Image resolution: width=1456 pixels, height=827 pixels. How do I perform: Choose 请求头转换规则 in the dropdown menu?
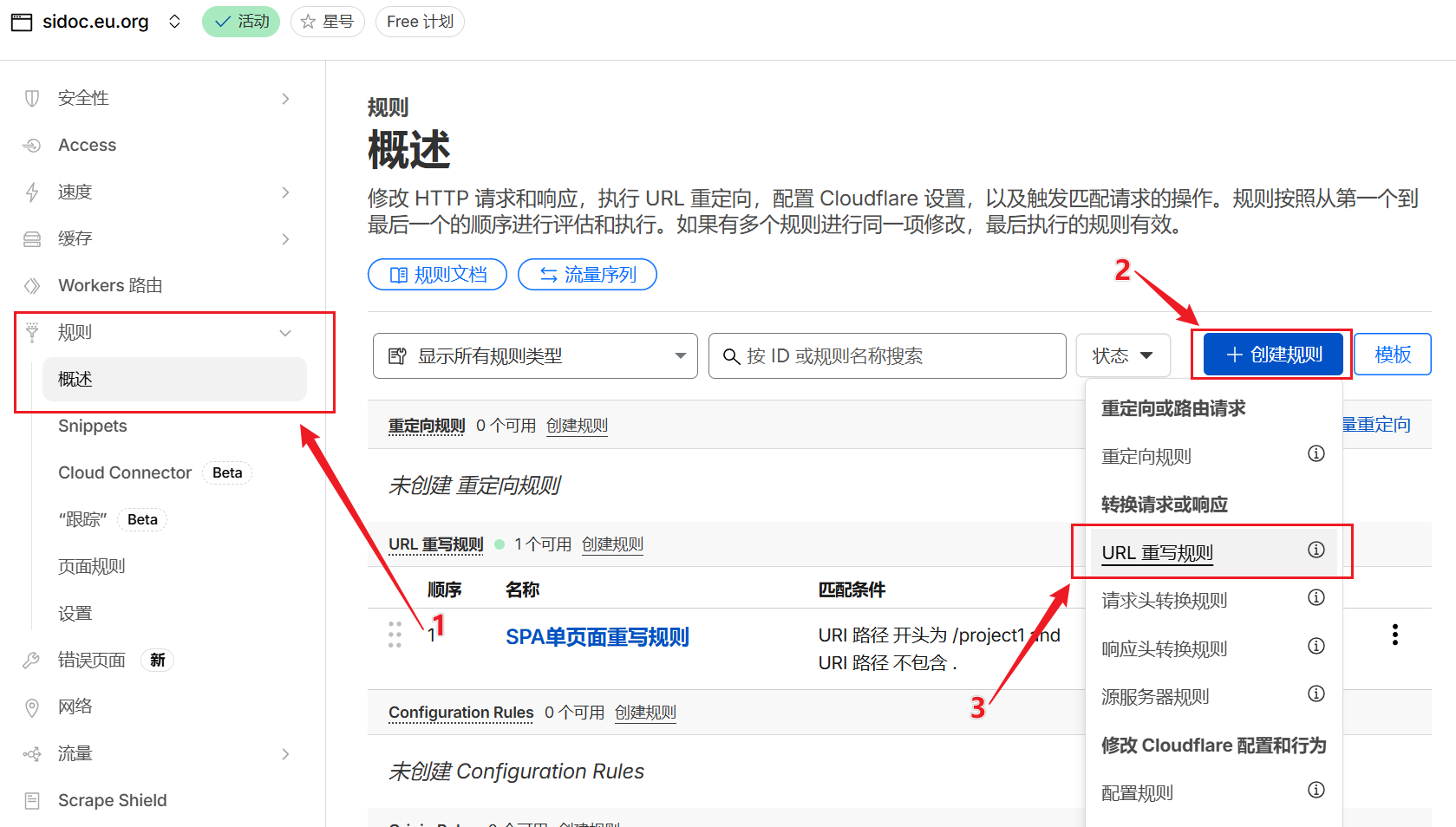coord(1164,601)
